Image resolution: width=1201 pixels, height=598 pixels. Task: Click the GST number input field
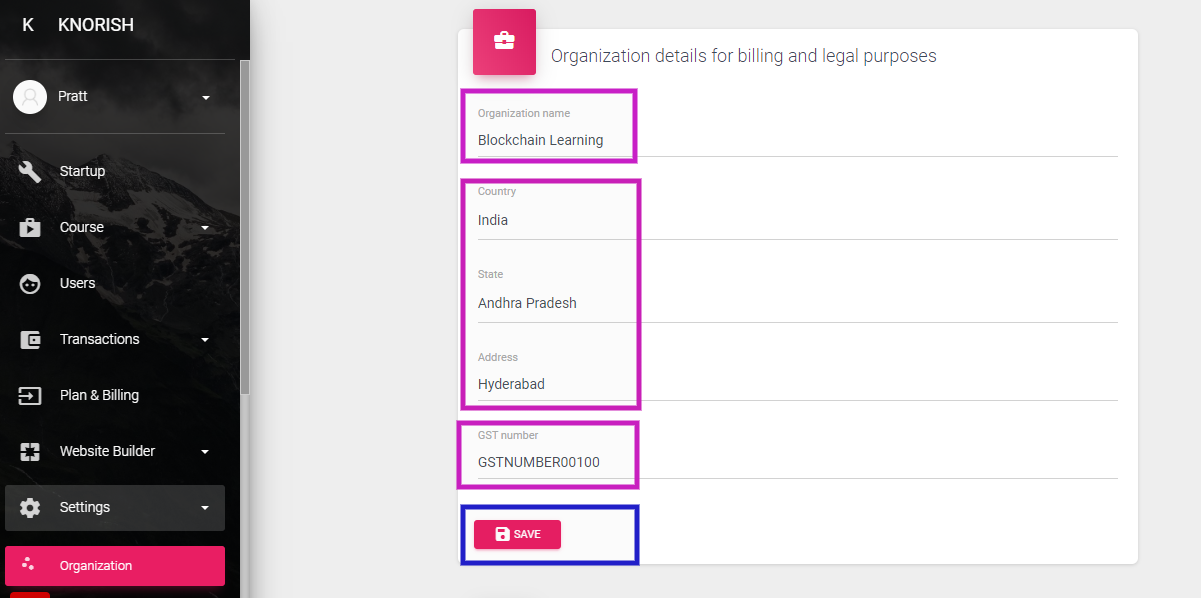pos(798,462)
